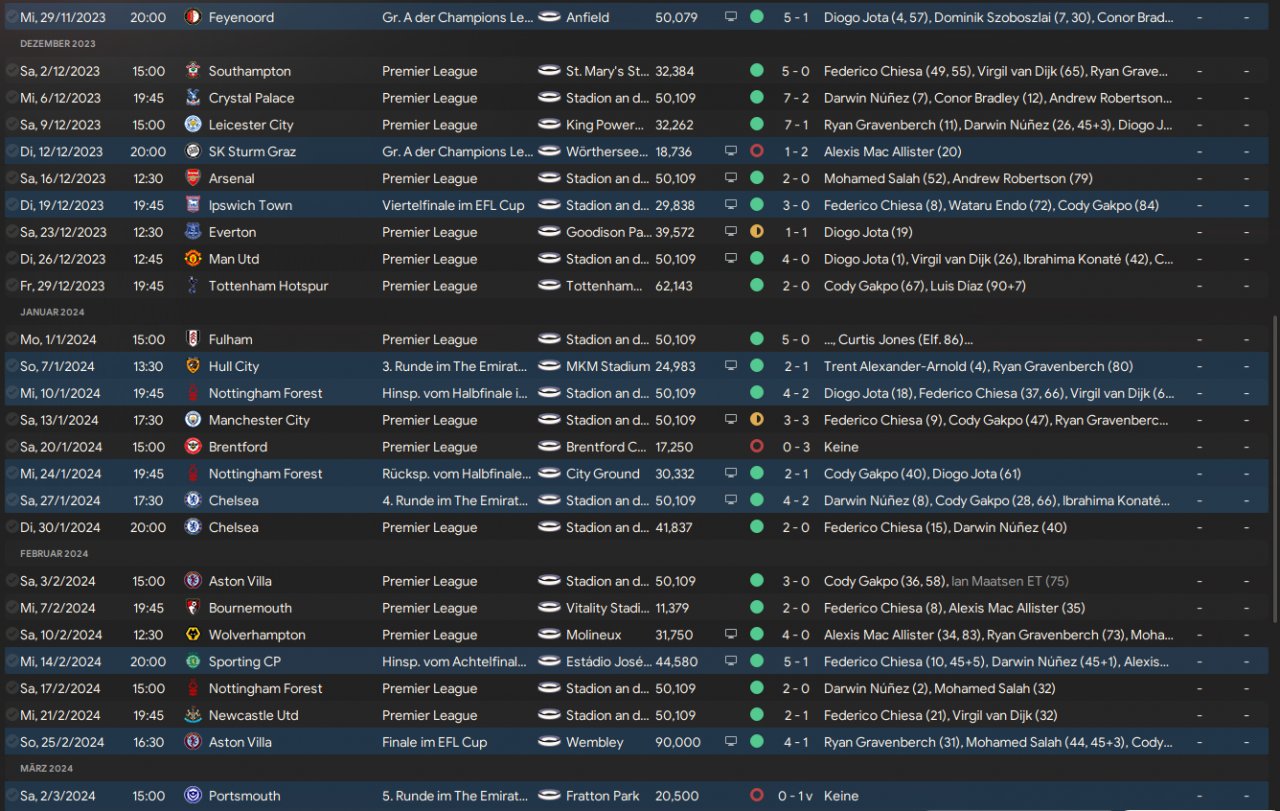Click the date Sa, 16/12/2023

coord(62,178)
